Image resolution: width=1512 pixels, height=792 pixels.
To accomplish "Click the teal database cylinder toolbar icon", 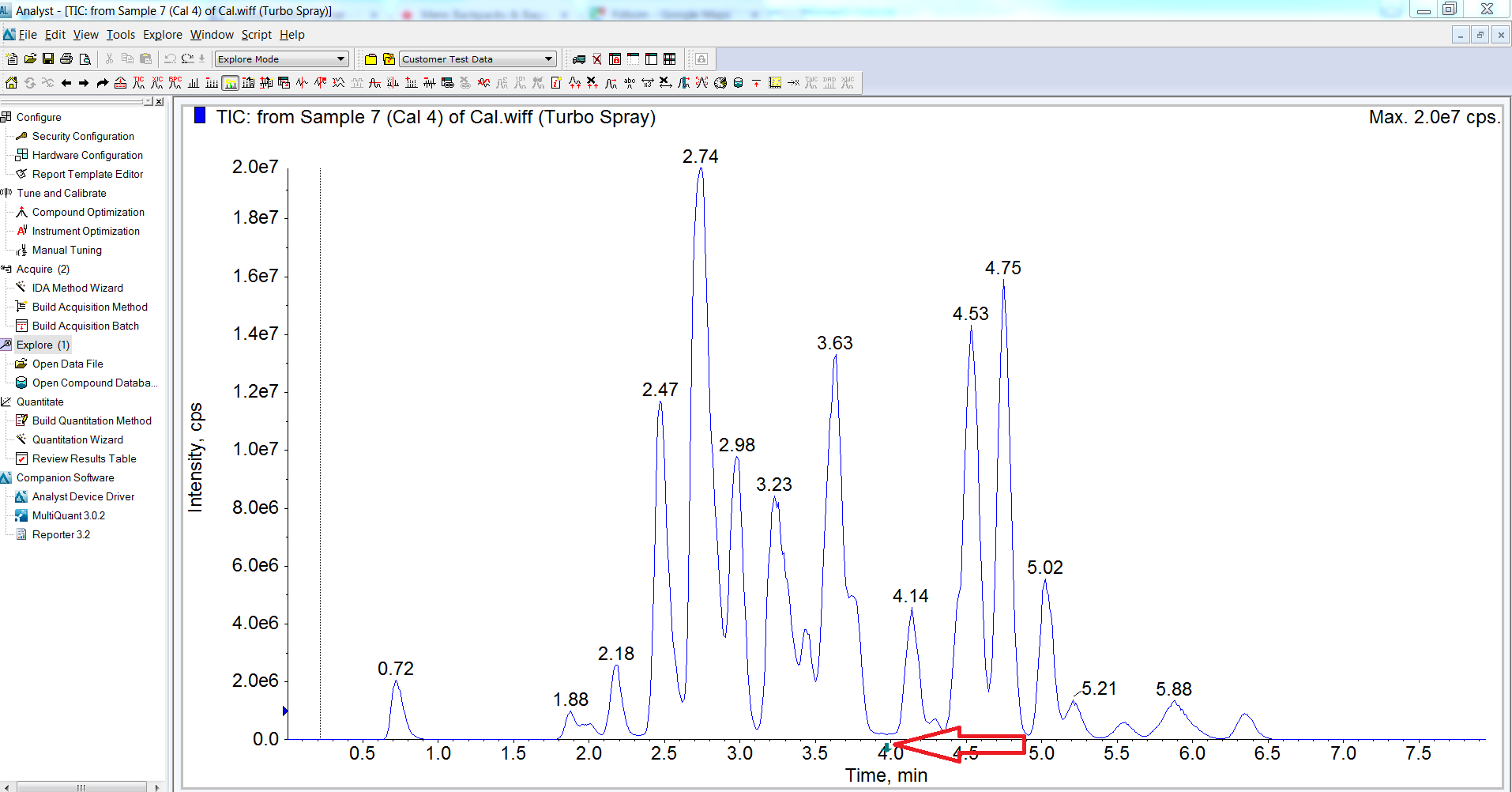I will (738, 83).
